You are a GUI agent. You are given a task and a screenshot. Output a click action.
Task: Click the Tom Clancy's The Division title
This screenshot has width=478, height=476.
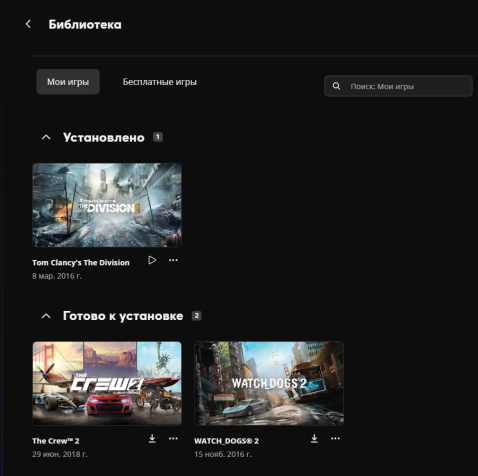[x=81, y=263]
